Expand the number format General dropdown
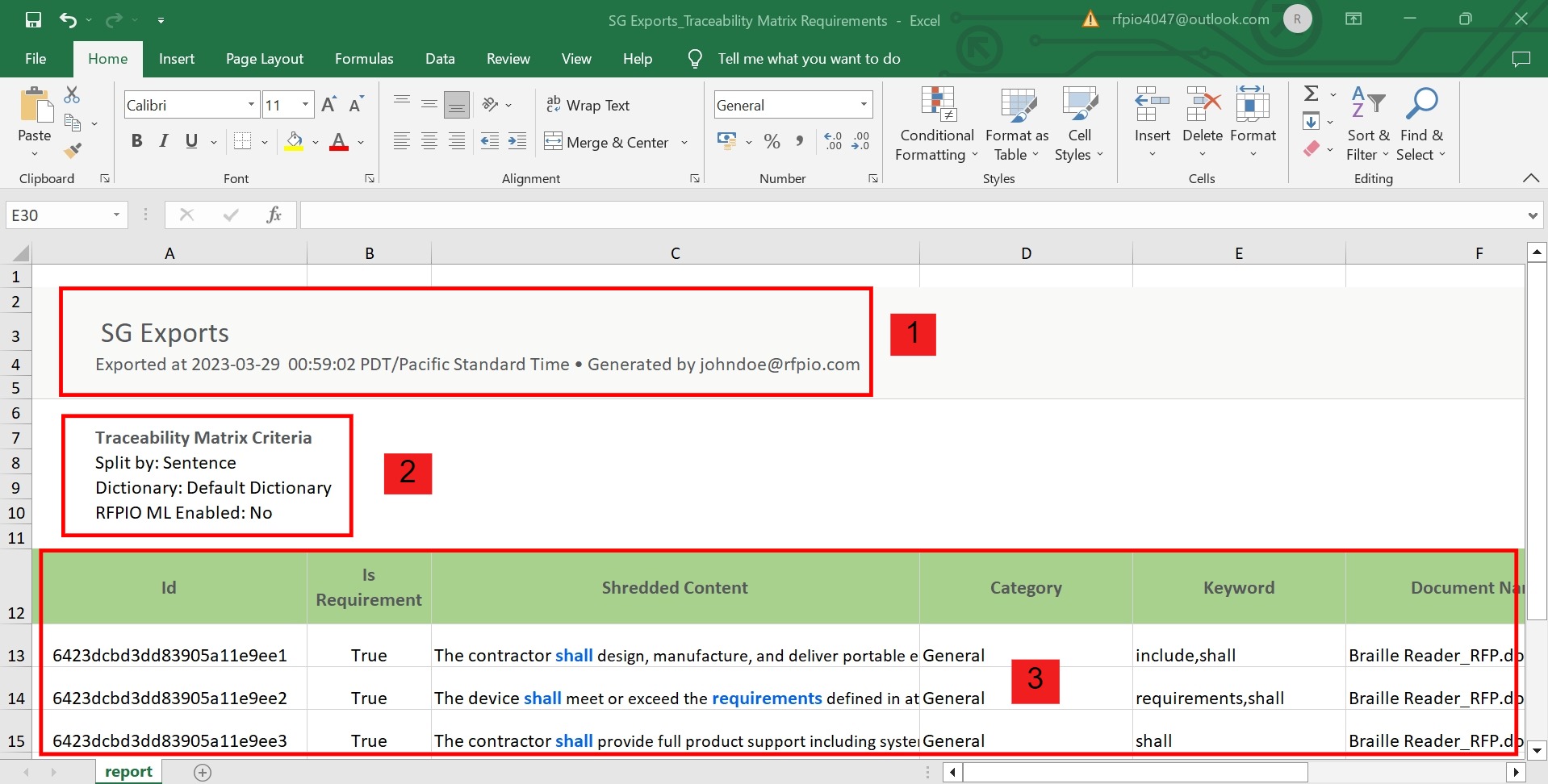The image size is (1548, 784). (864, 105)
